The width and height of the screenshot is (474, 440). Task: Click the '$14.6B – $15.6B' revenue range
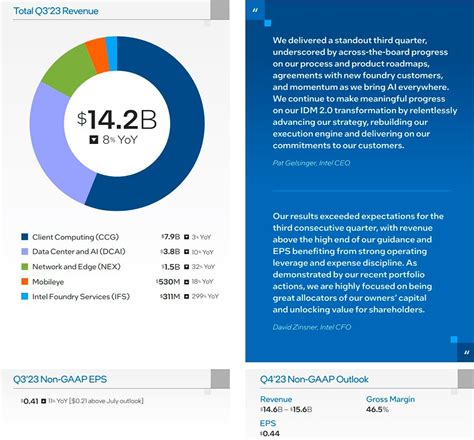(x=286, y=410)
